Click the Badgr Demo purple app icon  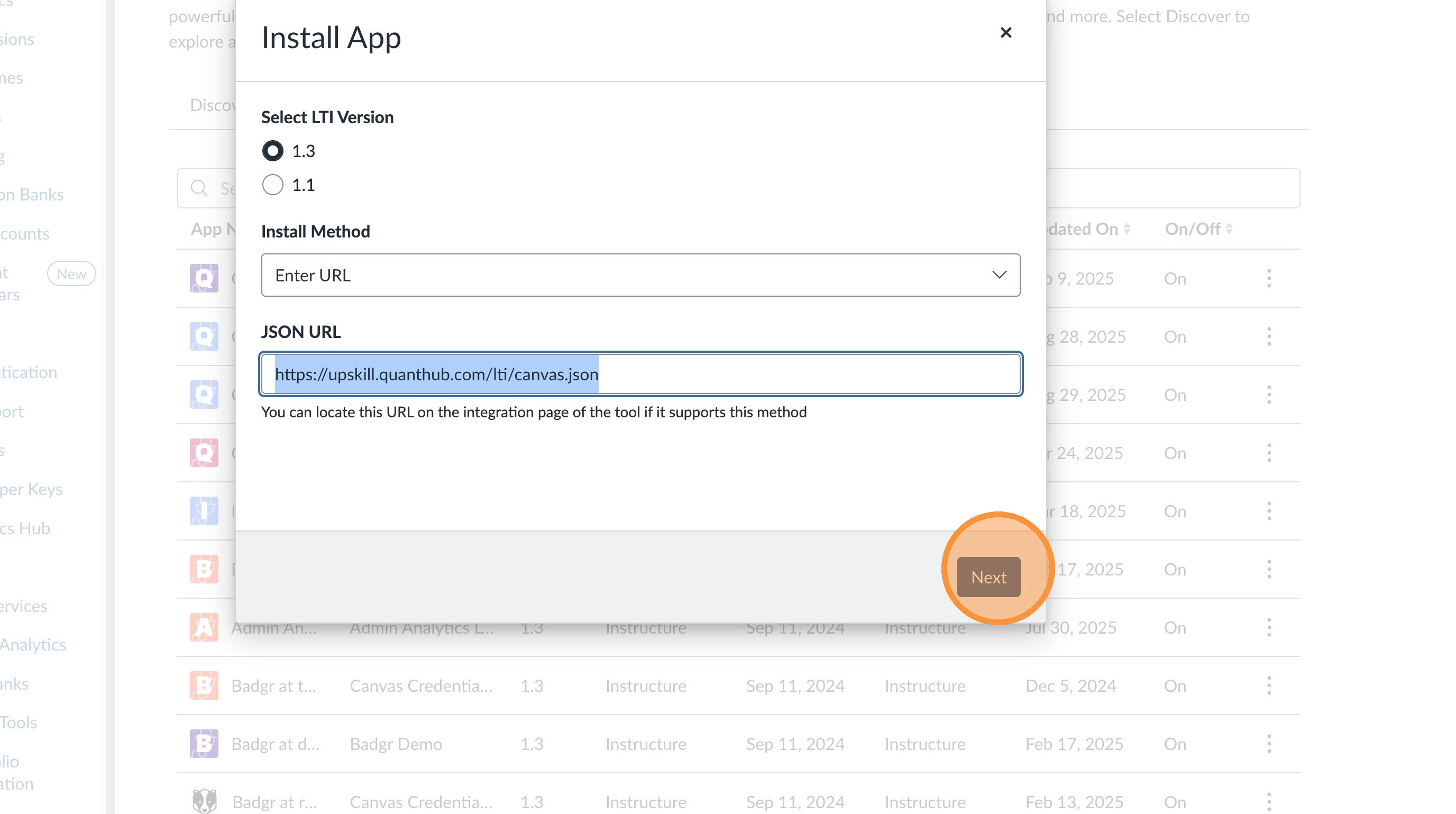click(x=204, y=744)
